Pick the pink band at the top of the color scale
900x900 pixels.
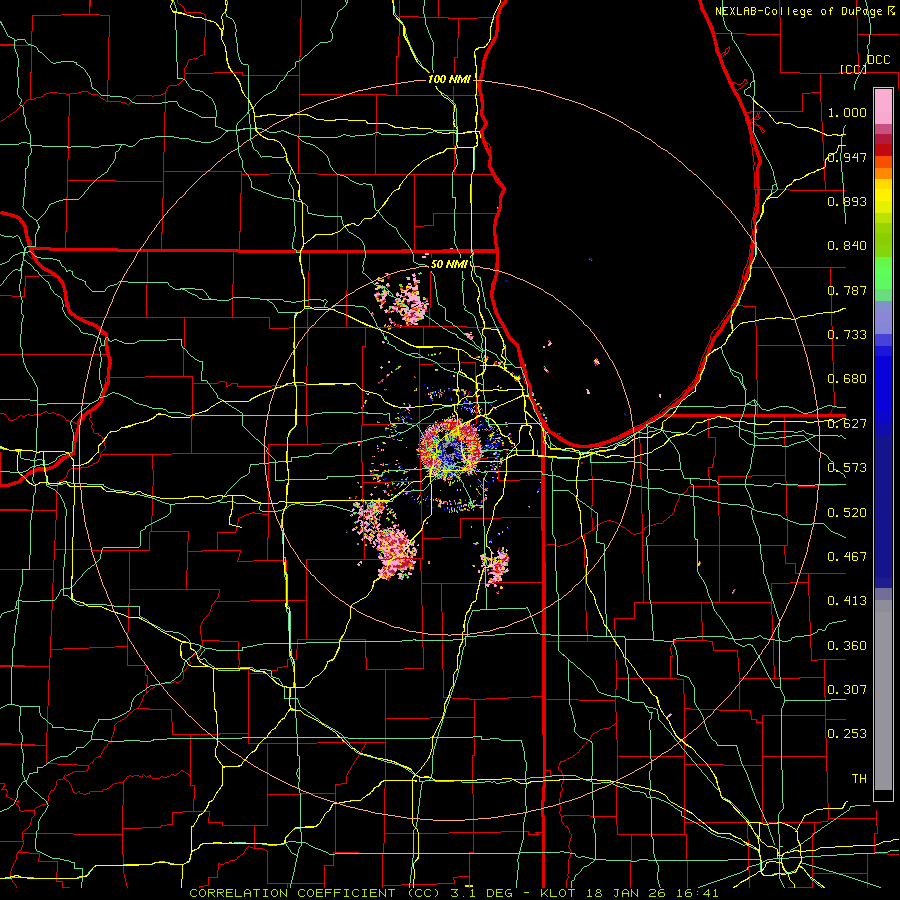click(883, 107)
